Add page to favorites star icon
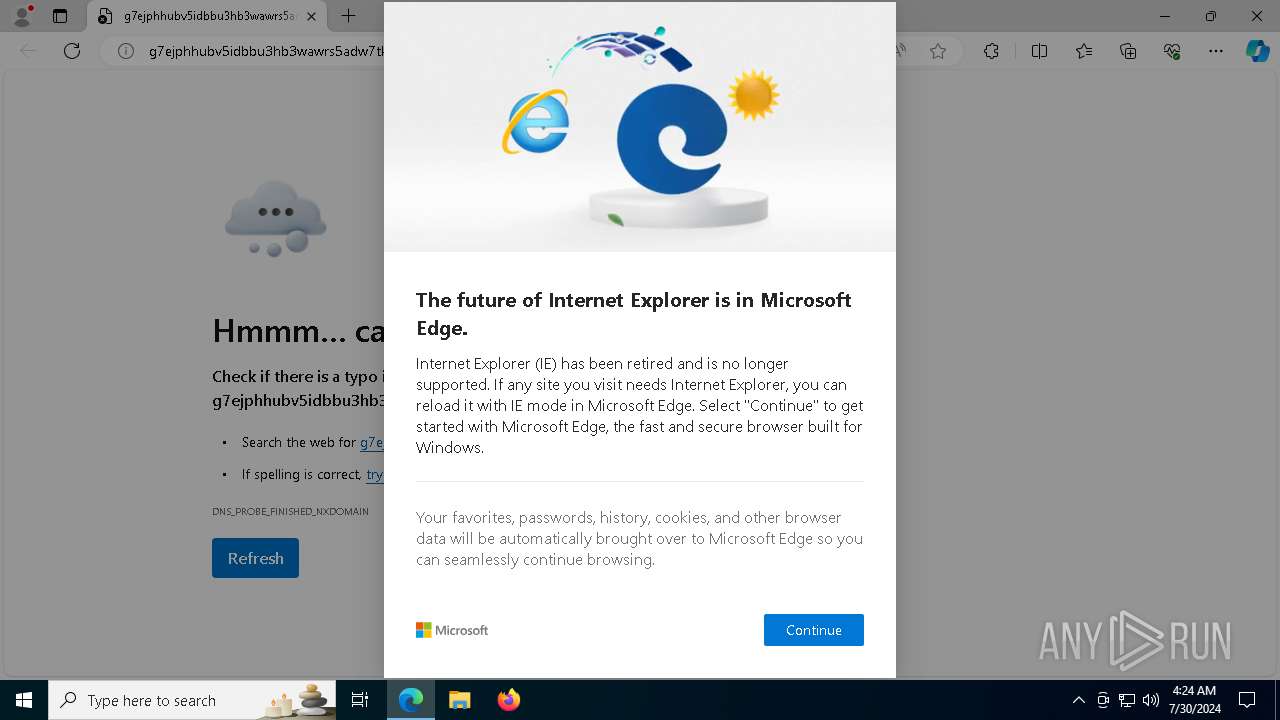The width and height of the screenshot is (1280, 720). tap(938, 51)
